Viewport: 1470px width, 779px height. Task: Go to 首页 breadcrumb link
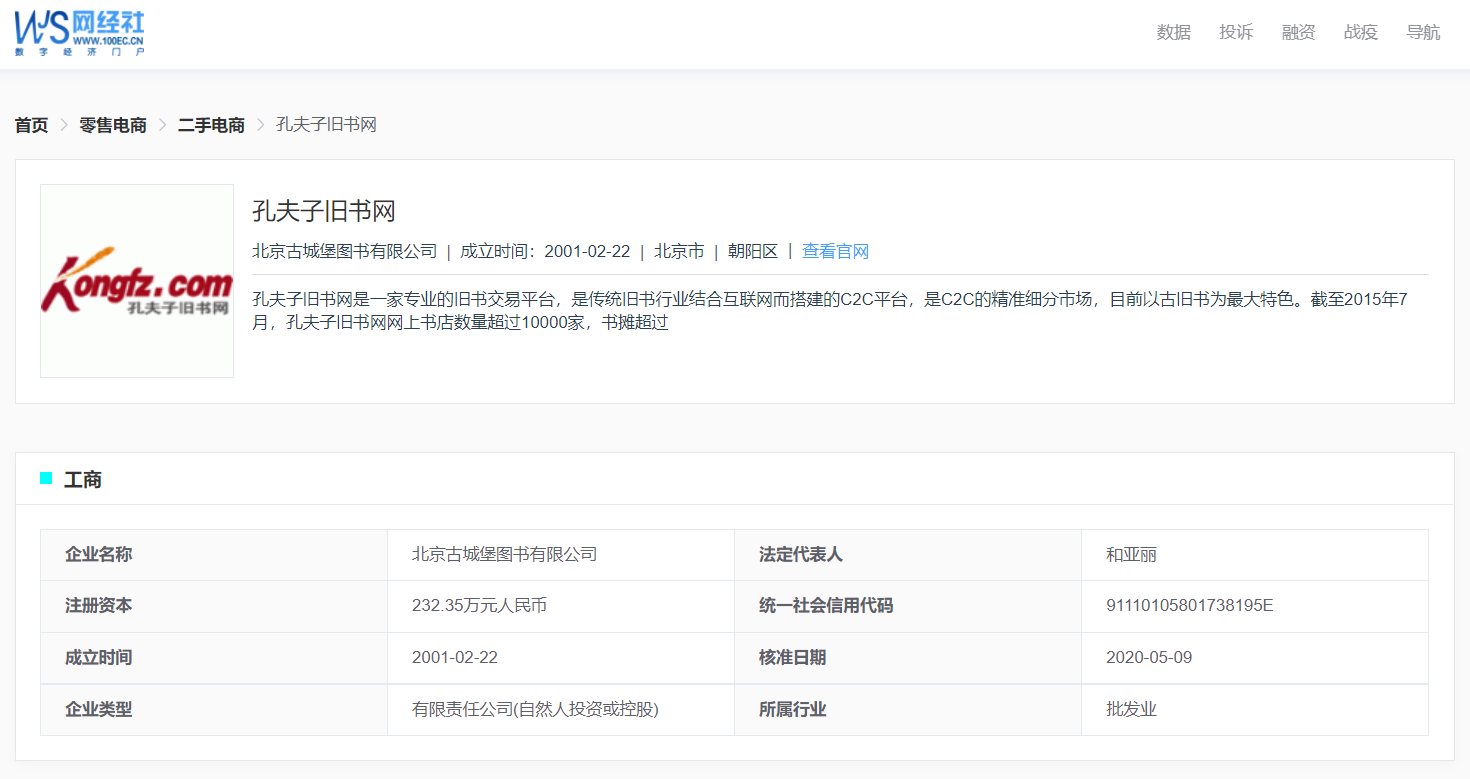click(x=31, y=125)
